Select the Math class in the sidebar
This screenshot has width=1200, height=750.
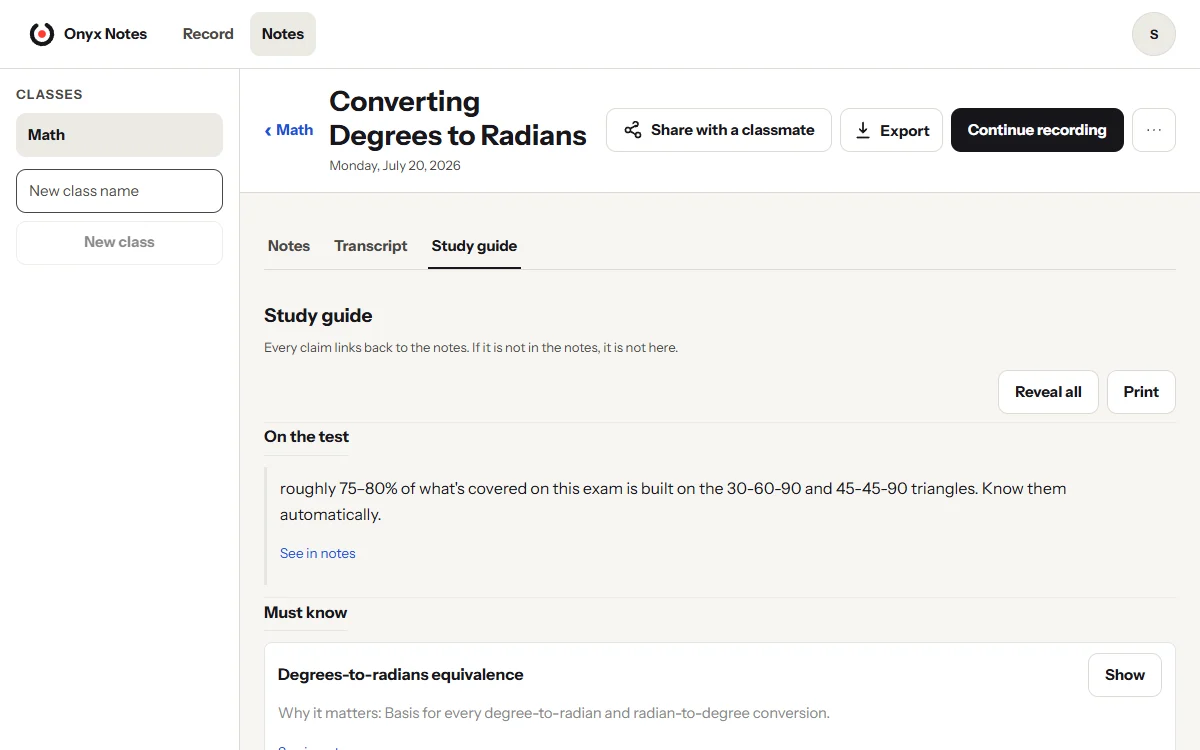[x=119, y=135]
